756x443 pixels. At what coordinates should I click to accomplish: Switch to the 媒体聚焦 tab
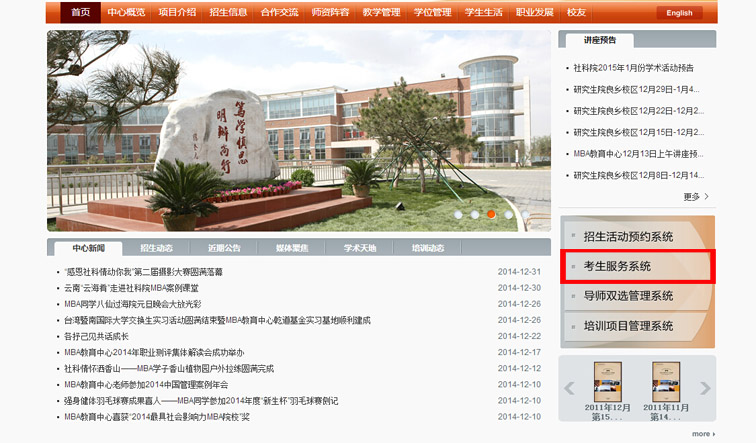coord(292,248)
